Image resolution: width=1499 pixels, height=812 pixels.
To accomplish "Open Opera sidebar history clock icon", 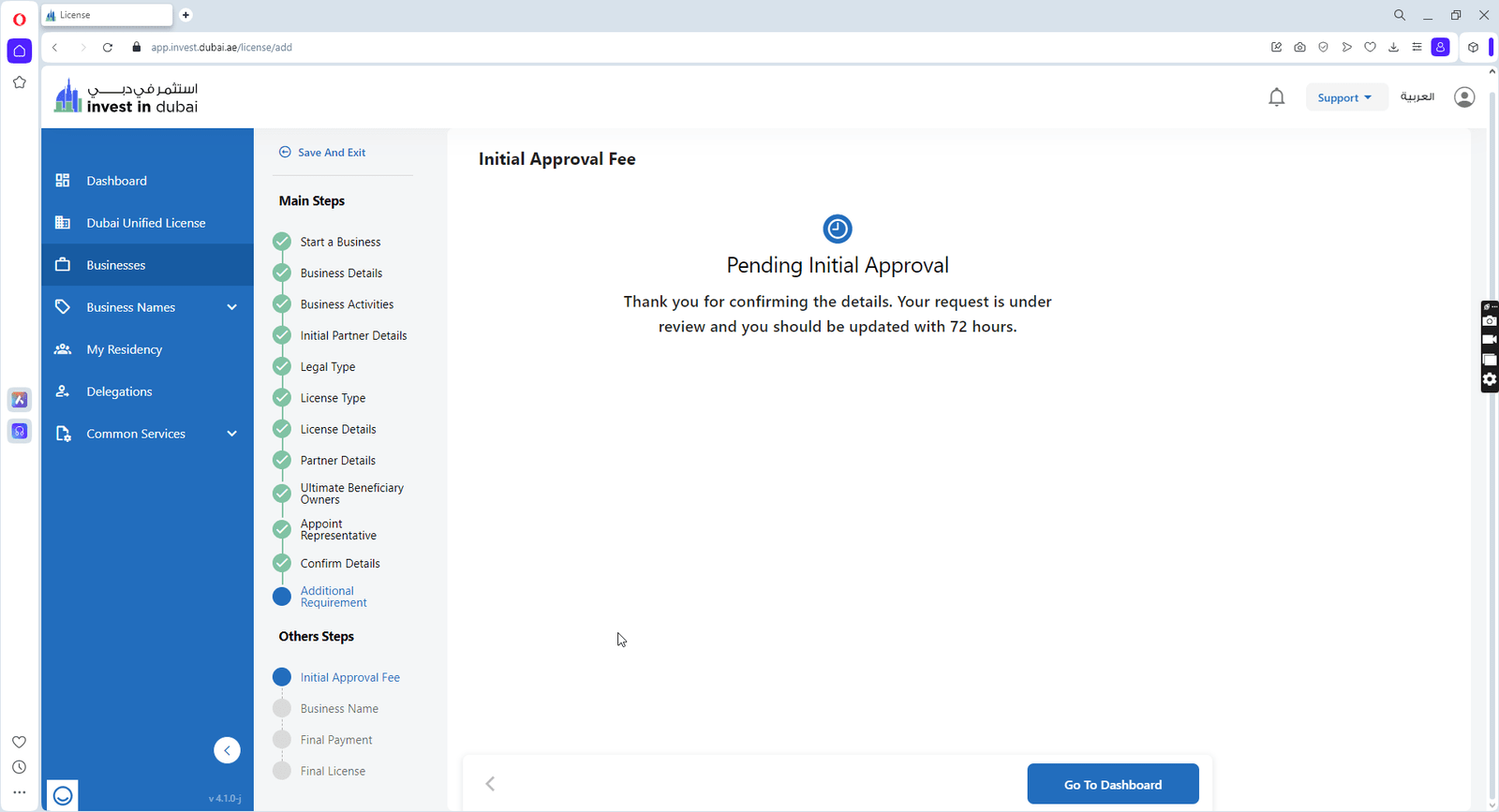I will (x=20, y=767).
